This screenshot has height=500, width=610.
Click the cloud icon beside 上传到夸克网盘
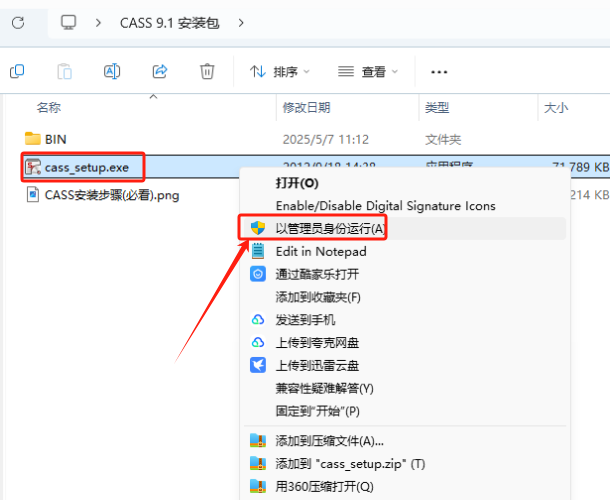point(258,343)
